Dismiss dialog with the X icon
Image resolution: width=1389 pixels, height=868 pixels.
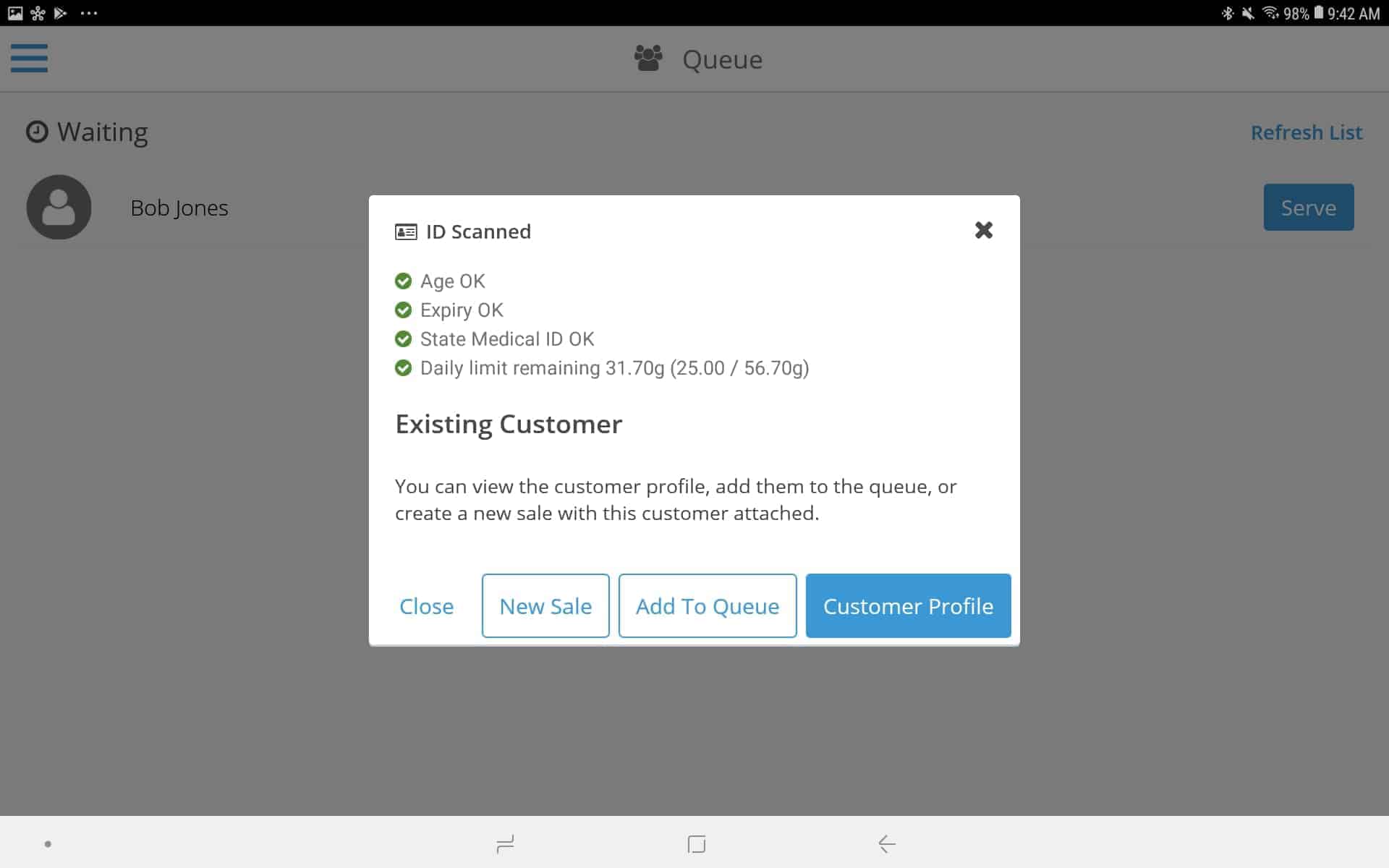pyautogui.click(x=983, y=230)
